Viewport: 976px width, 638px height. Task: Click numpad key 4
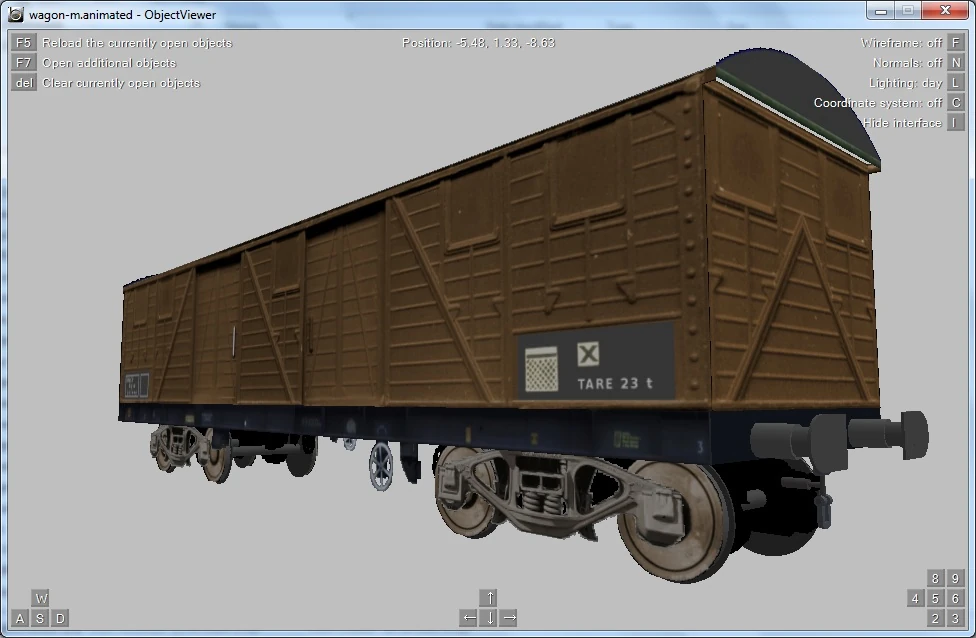click(x=914, y=598)
